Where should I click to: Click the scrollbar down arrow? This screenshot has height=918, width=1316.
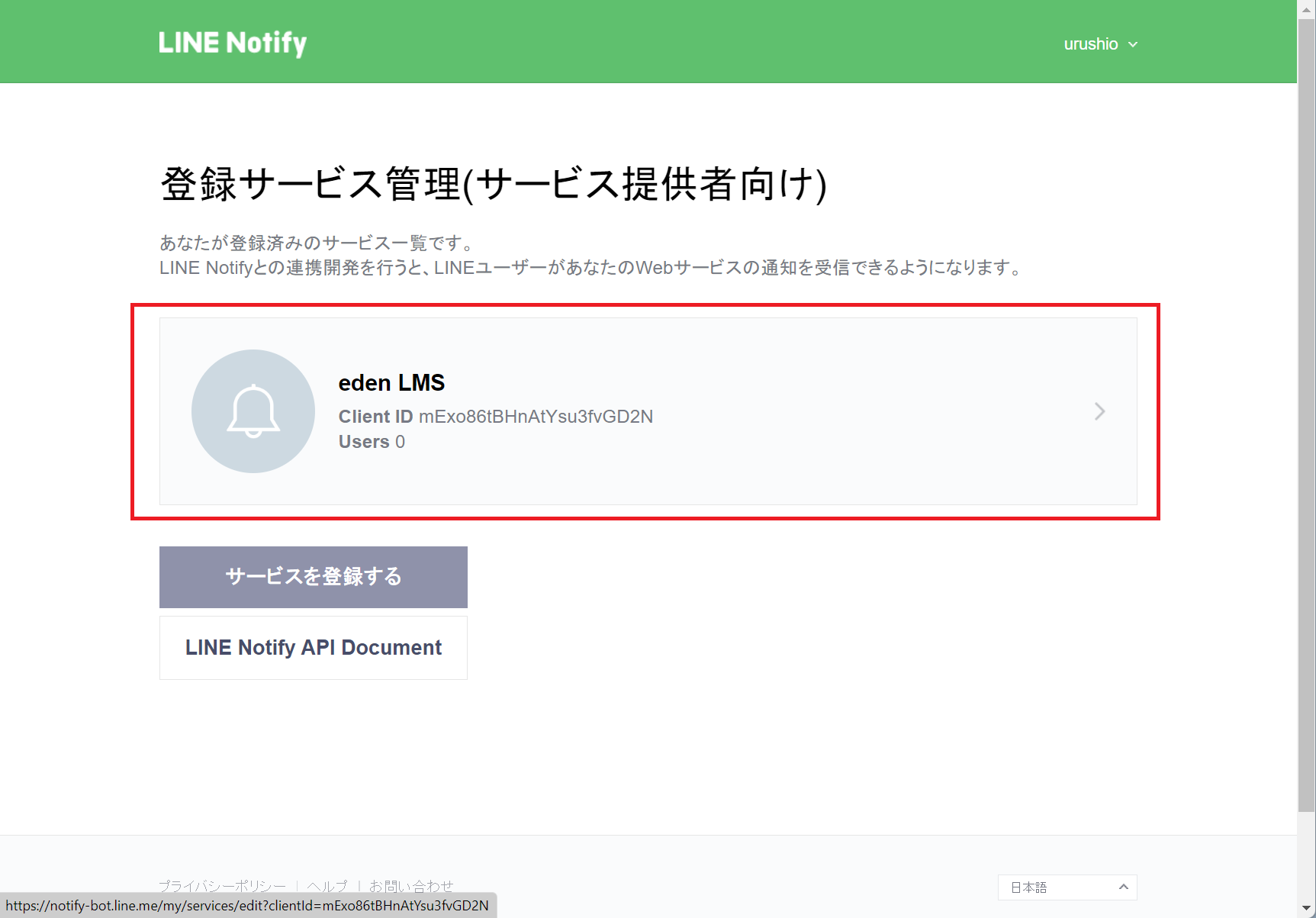1307,909
